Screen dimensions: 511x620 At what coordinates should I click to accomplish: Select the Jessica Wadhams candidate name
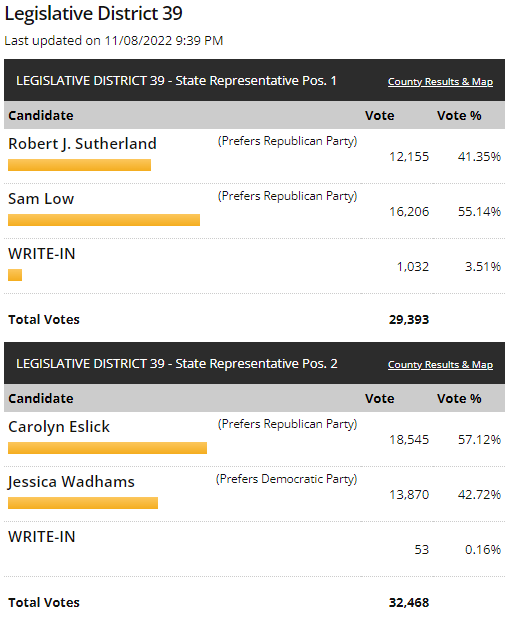coord(71,482)
